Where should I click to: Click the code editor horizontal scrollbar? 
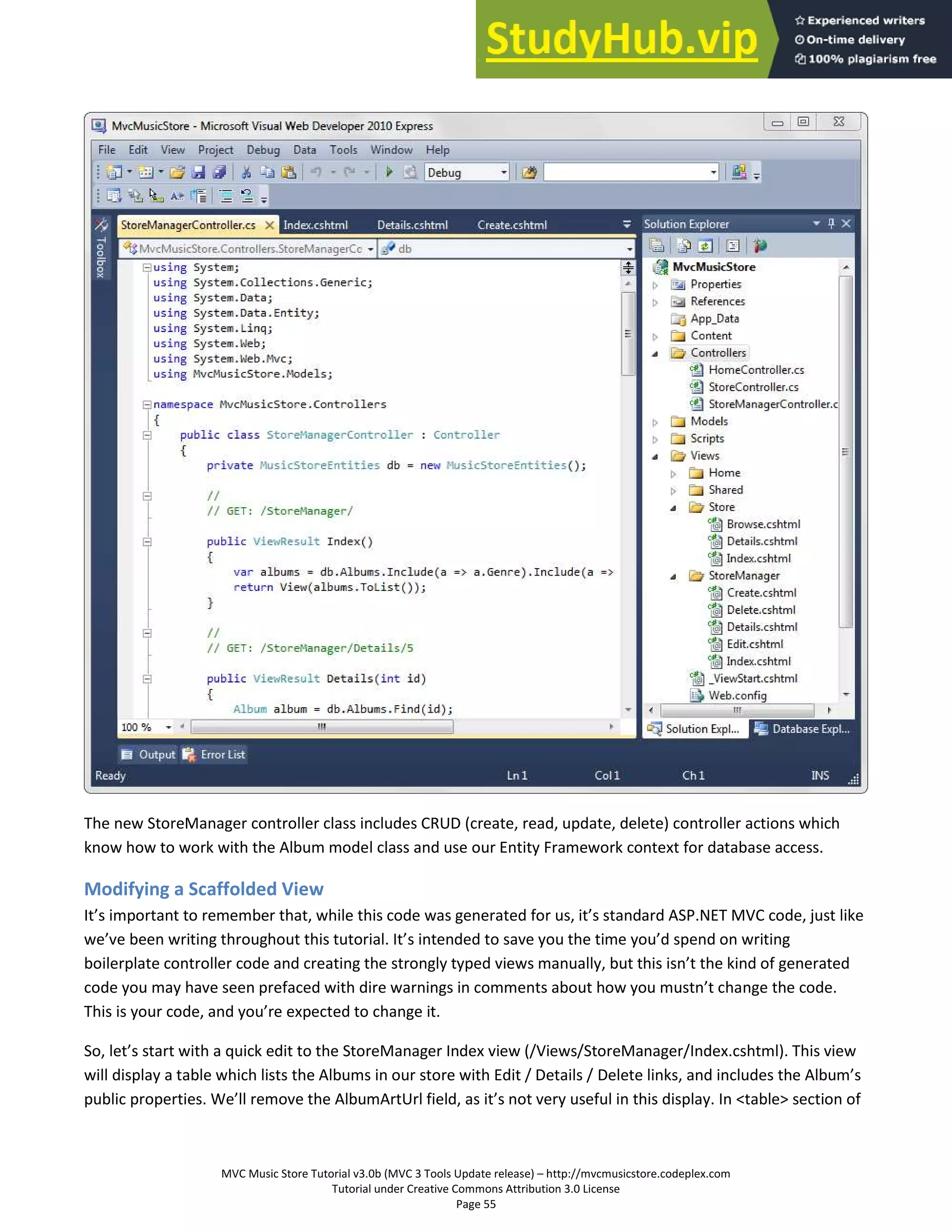click(322, 727)
